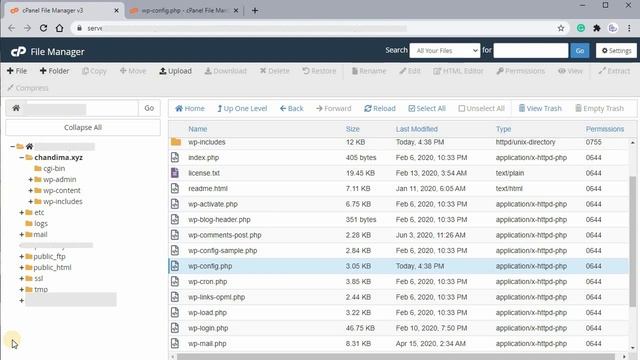Select the wp-includes folder icon in list

click(x=176, y=142)
